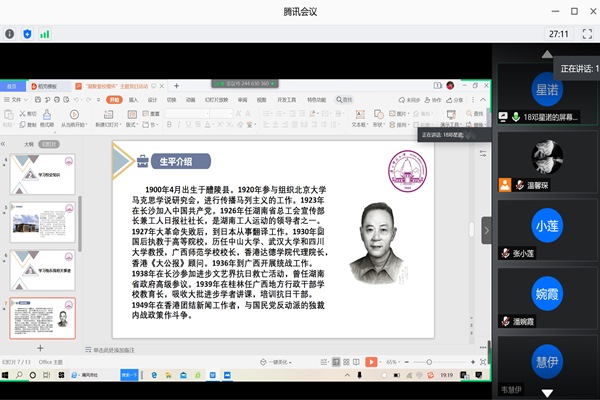Open the 幻灯片放映 ribbon tab

[217, 100]
